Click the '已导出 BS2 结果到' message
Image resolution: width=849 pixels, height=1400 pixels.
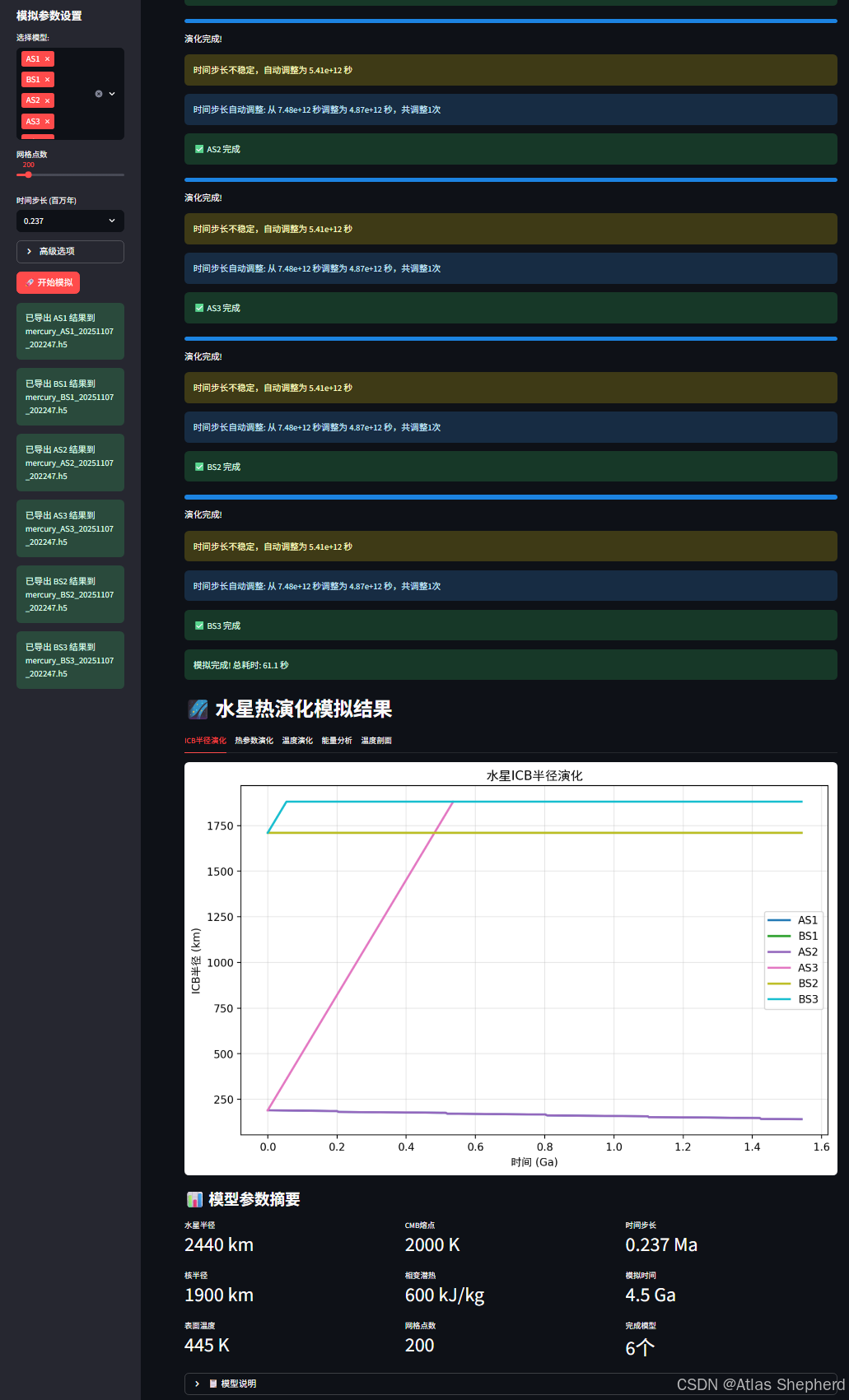(x=70, y=594)
